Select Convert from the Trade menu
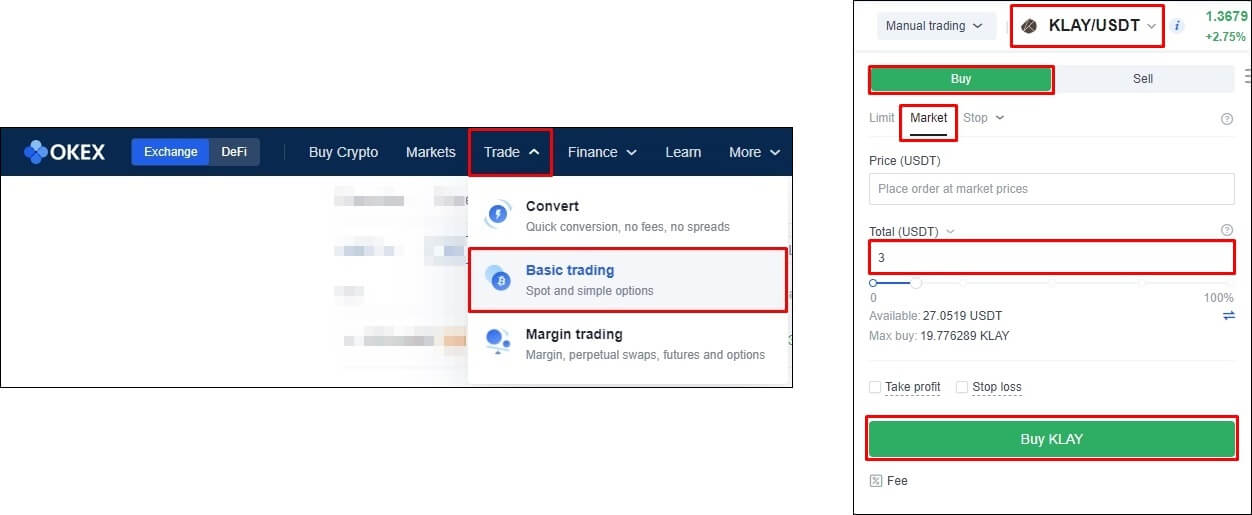The width and height of the screenshot is (1252, 515). click(627, 215)
